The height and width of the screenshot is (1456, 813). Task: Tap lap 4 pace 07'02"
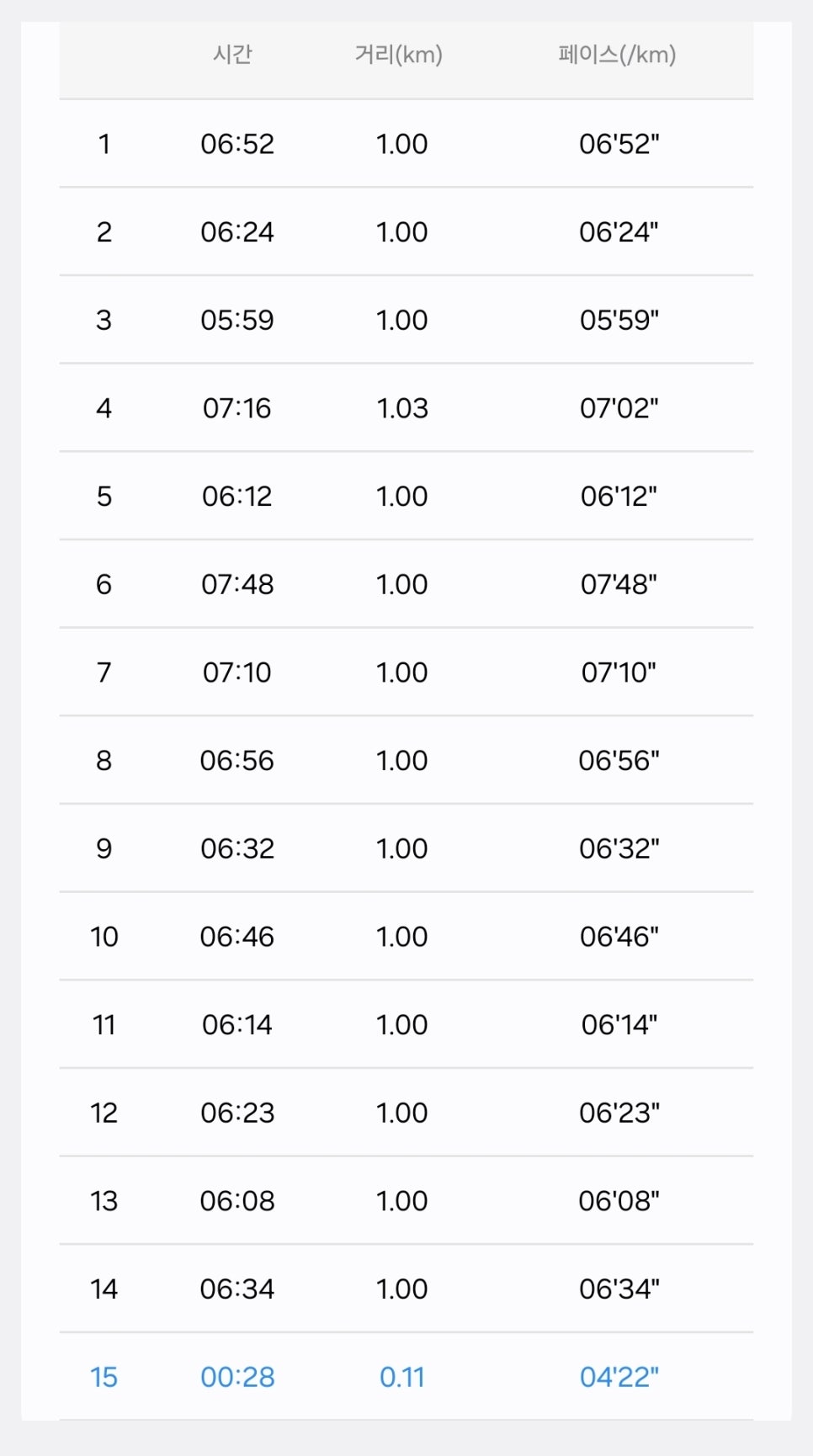click(619, 408)
